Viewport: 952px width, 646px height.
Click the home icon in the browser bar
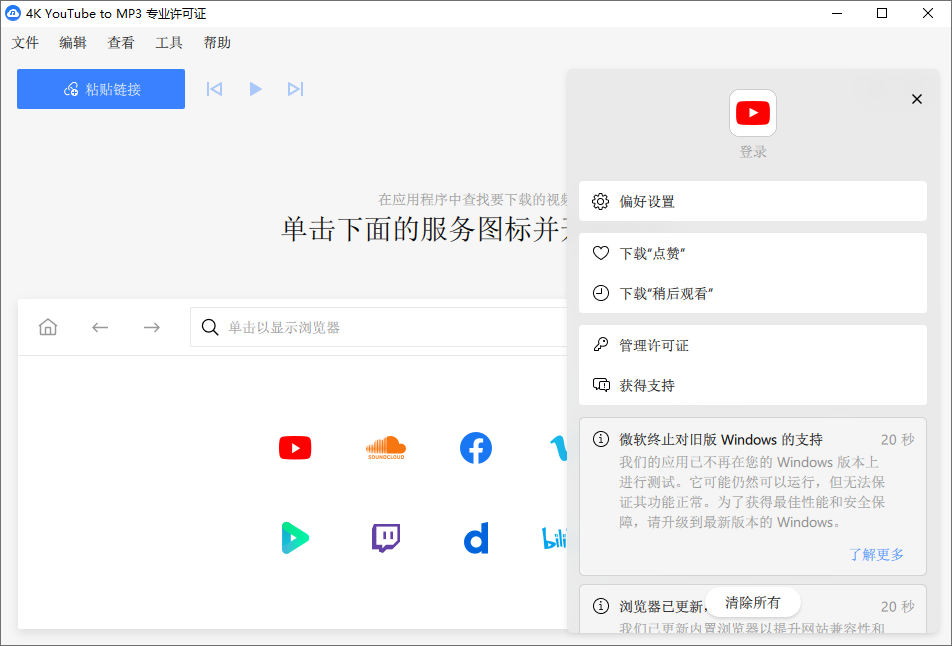click(x=47, y=327)
